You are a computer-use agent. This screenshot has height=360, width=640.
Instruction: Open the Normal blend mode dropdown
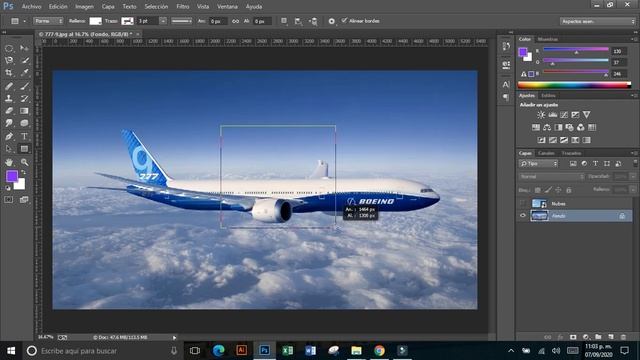click(551, 177)
